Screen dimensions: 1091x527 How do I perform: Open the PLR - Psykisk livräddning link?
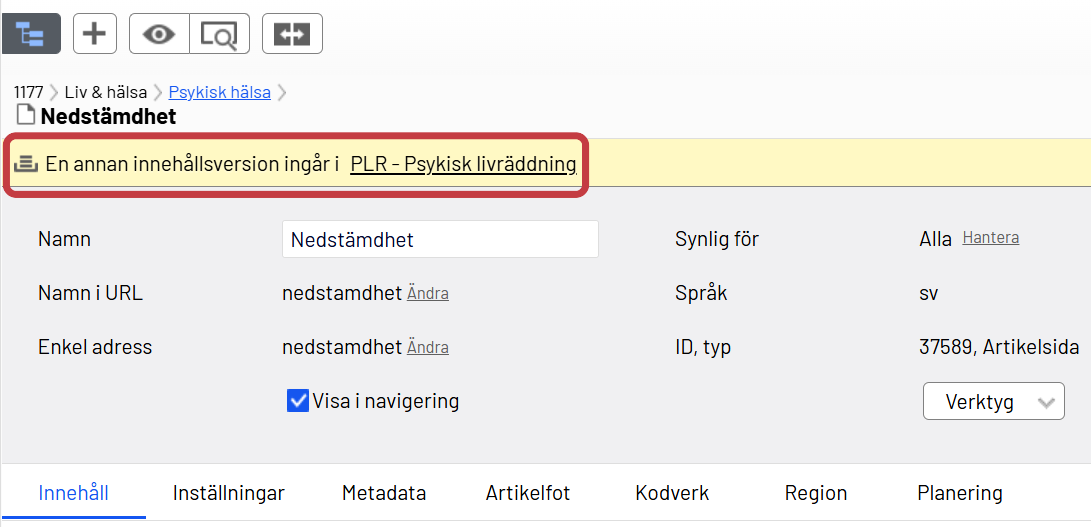(463, 164)
